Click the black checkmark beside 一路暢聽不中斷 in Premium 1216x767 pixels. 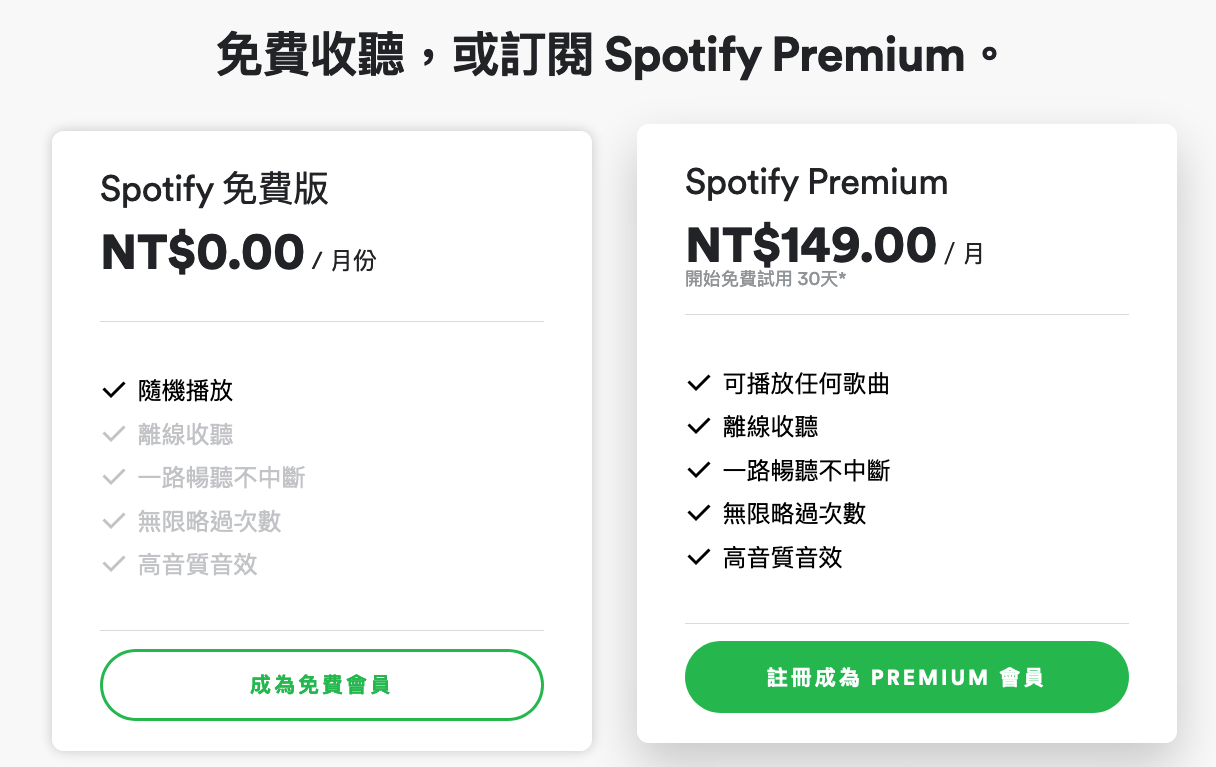[698, 470]
